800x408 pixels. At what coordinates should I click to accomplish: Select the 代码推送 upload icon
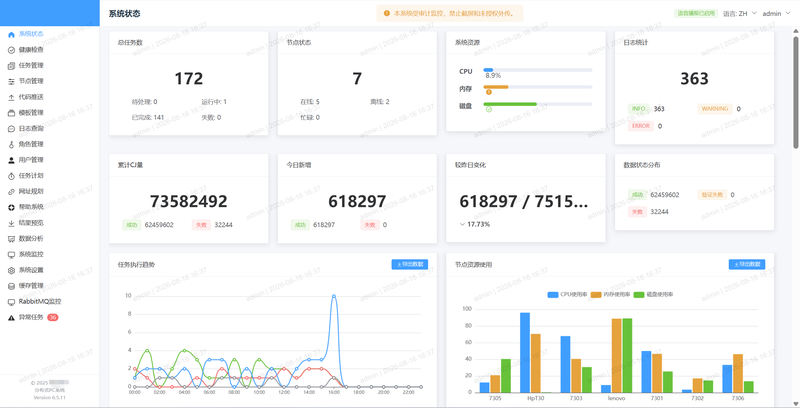tap(11, 97)
